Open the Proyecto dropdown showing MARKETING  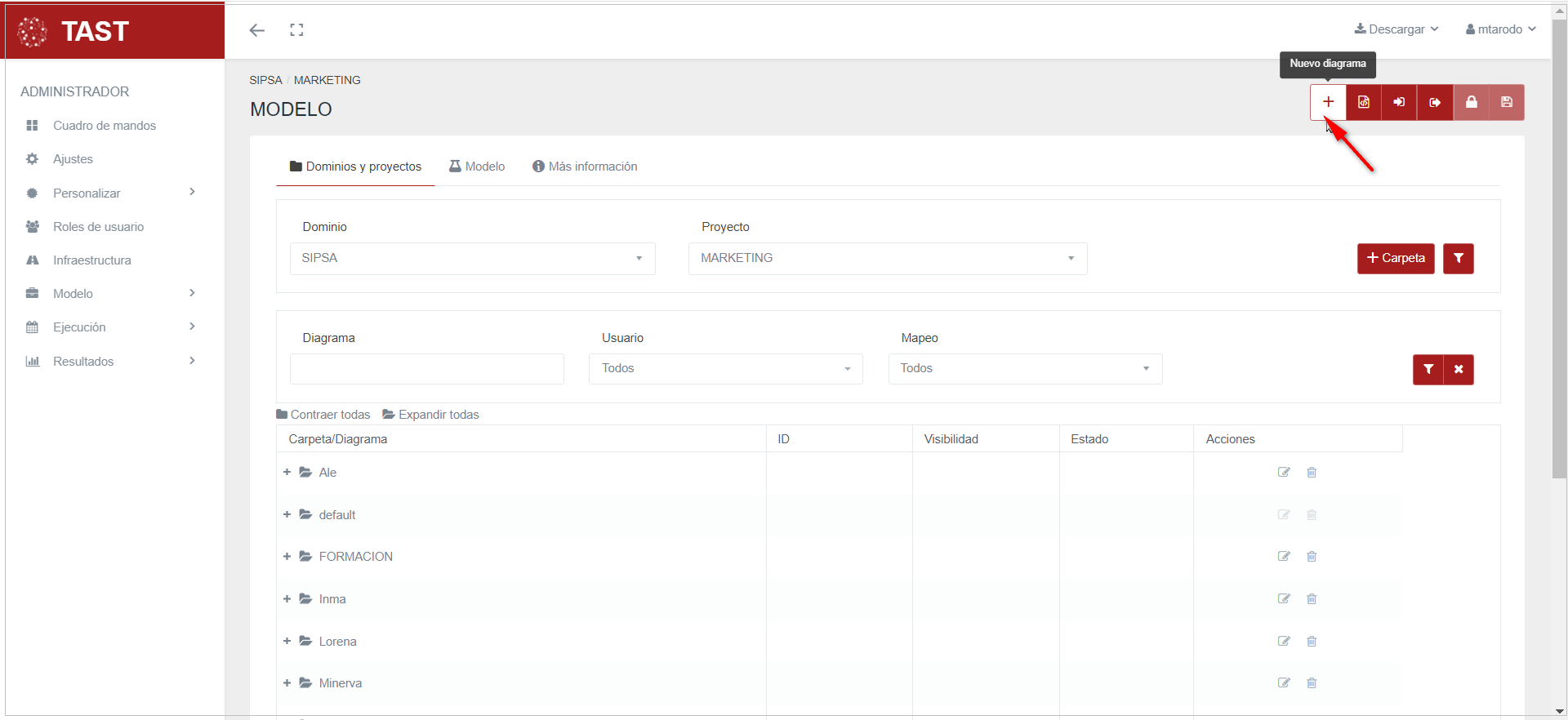pyautogui.click(x=887, y=258)
